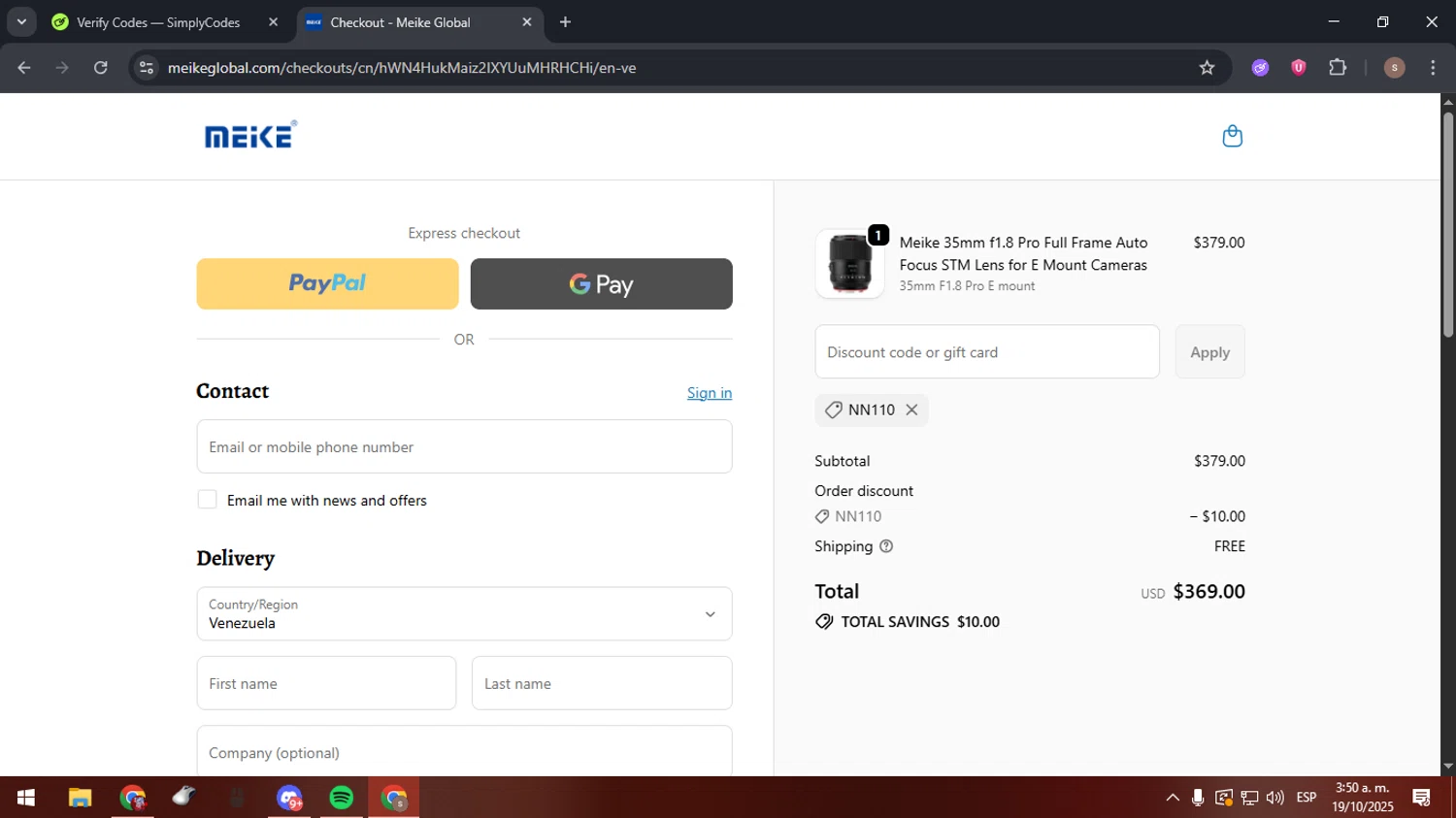Open the Chrome profile avatar

coord(1394,68)
